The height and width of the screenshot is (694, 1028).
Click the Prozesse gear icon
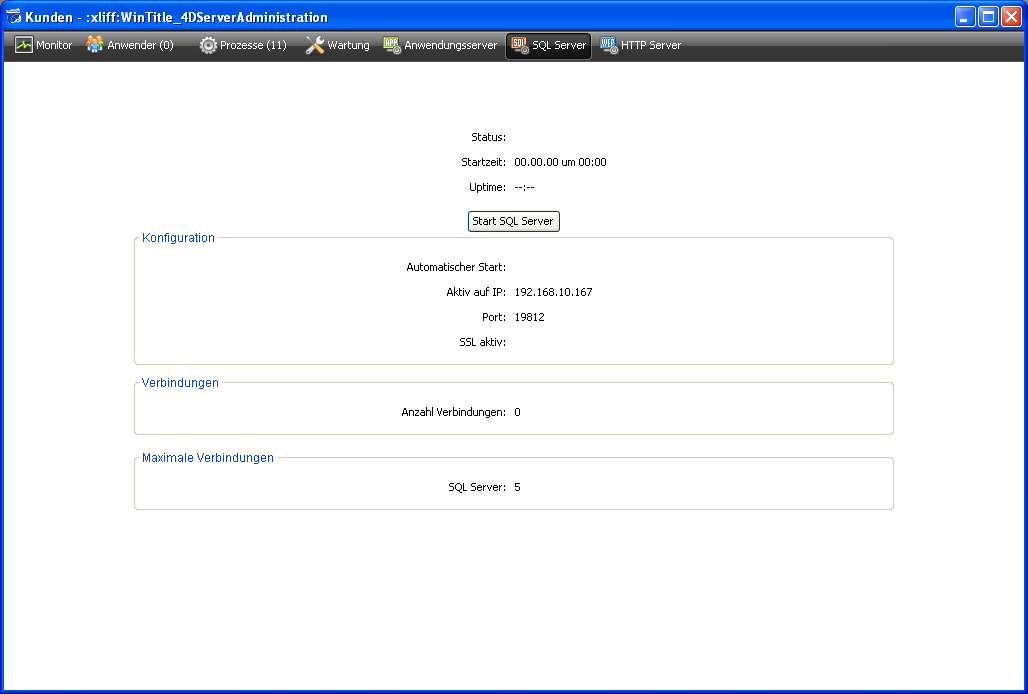click(x=208, y=45)
